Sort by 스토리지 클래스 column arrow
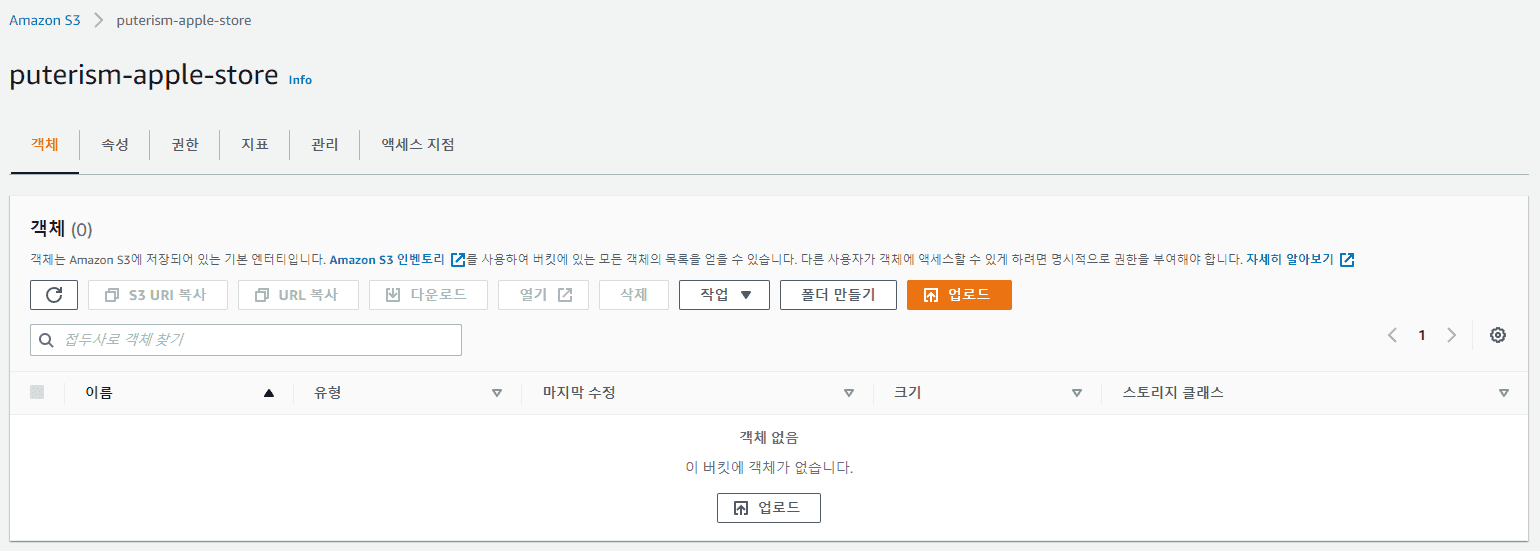 [1503, 393]
